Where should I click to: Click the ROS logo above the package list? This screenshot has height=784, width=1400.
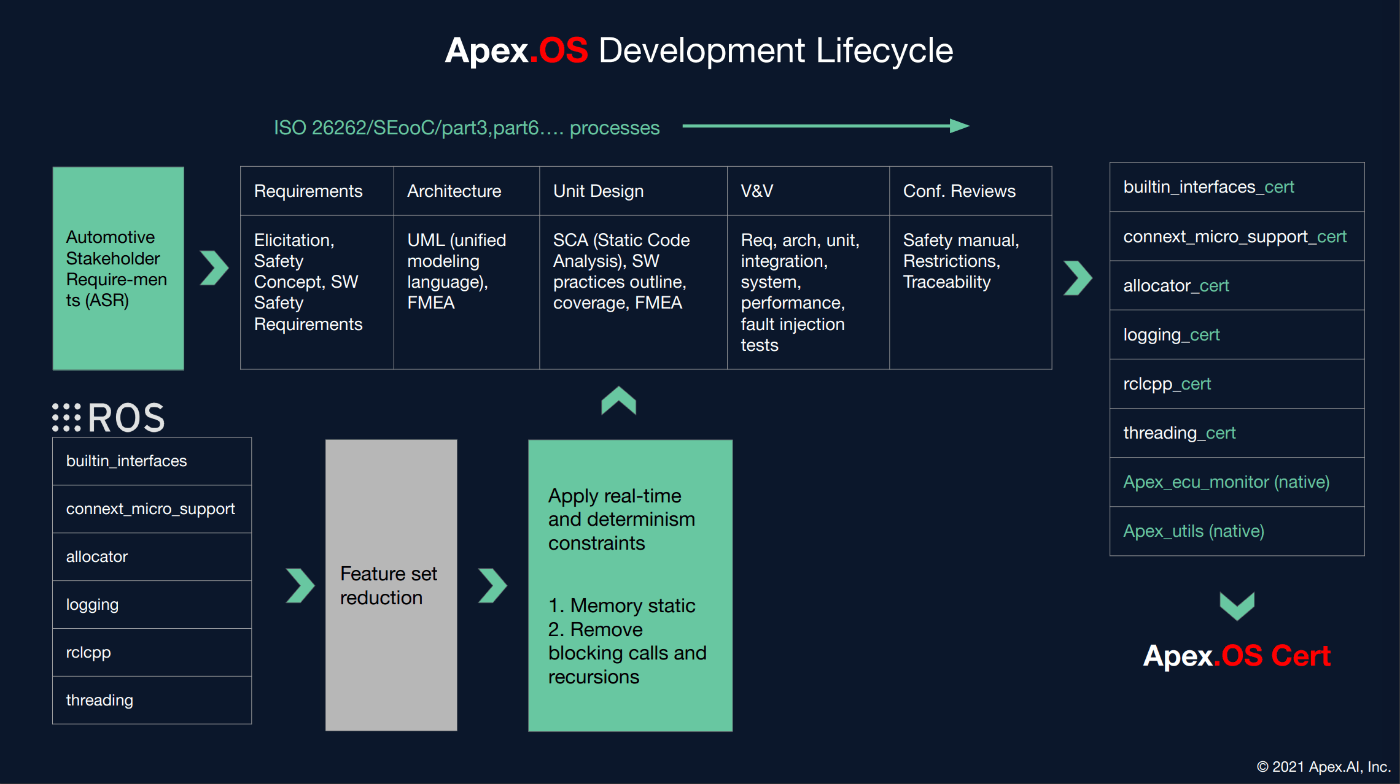(108, 417)
